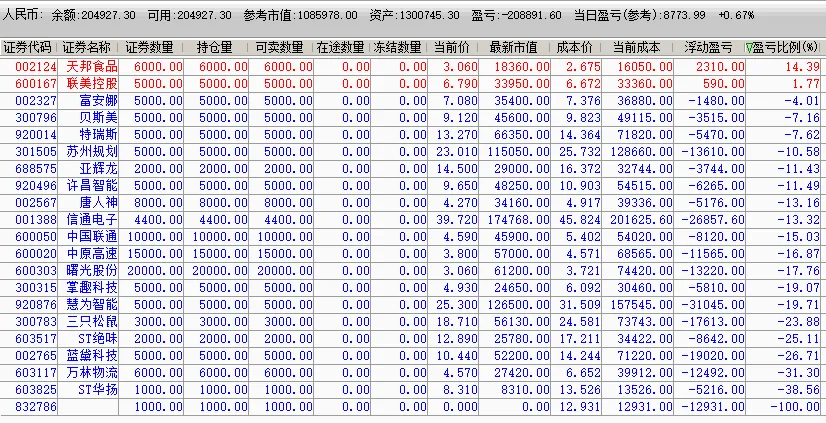Click the 当日盈亏(参考):8773.99 value
Viewport: 826px width, 423px height.
pos(642,15)
